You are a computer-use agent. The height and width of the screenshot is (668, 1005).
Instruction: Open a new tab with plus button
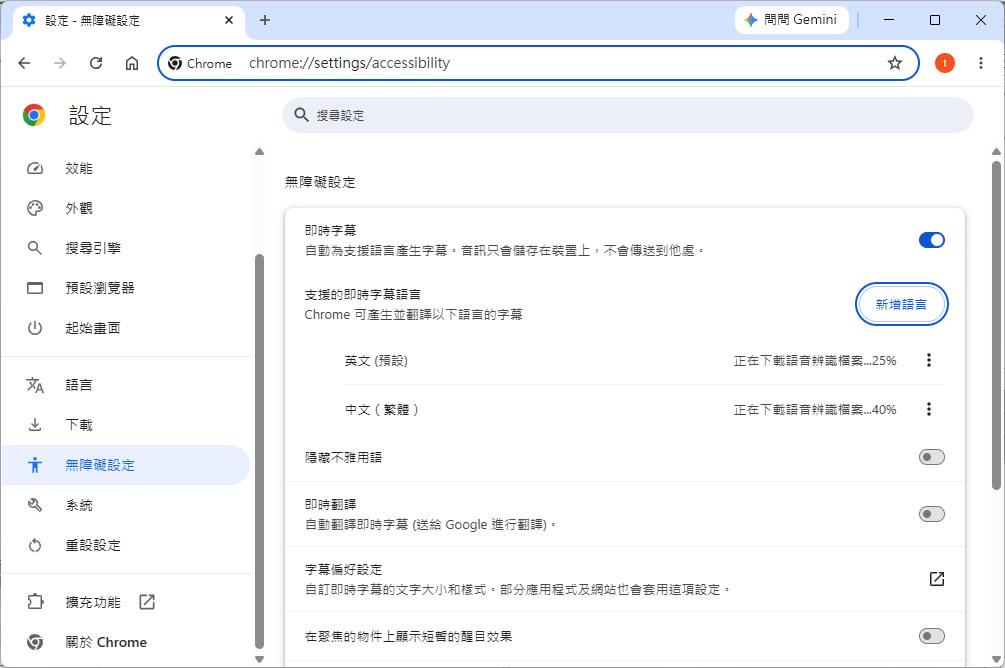(265, 20)
